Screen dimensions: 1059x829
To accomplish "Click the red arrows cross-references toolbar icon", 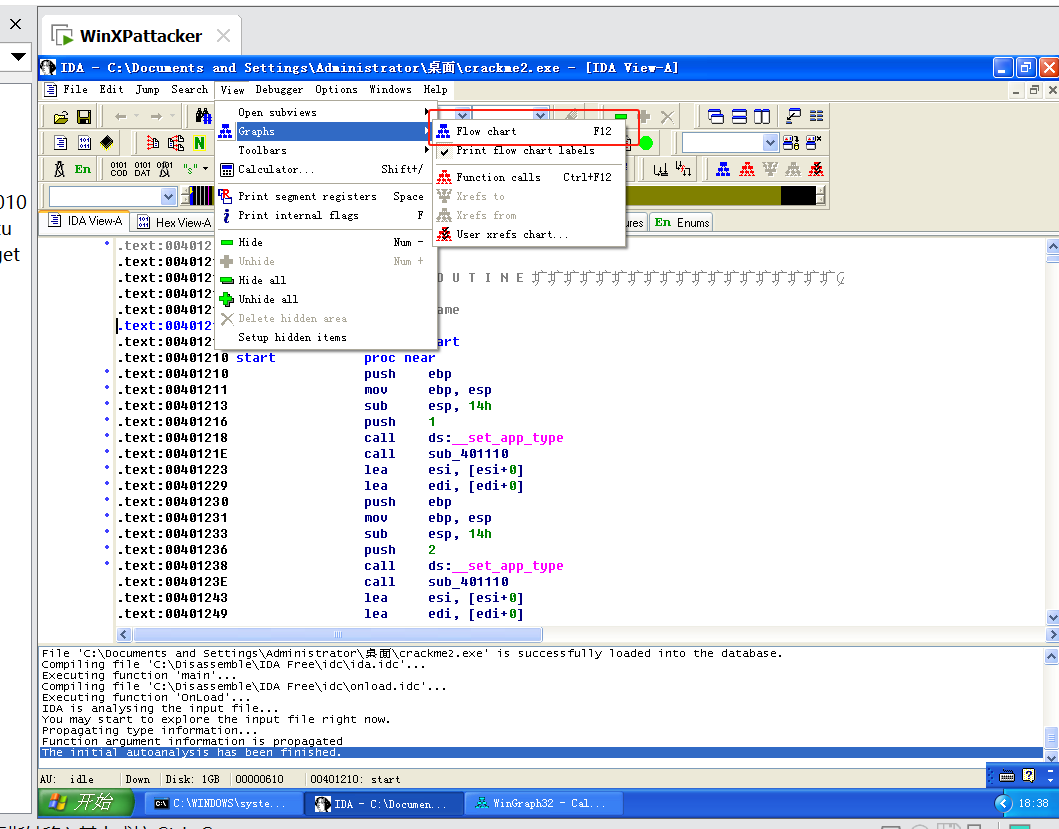I will [x=153, y=143].
